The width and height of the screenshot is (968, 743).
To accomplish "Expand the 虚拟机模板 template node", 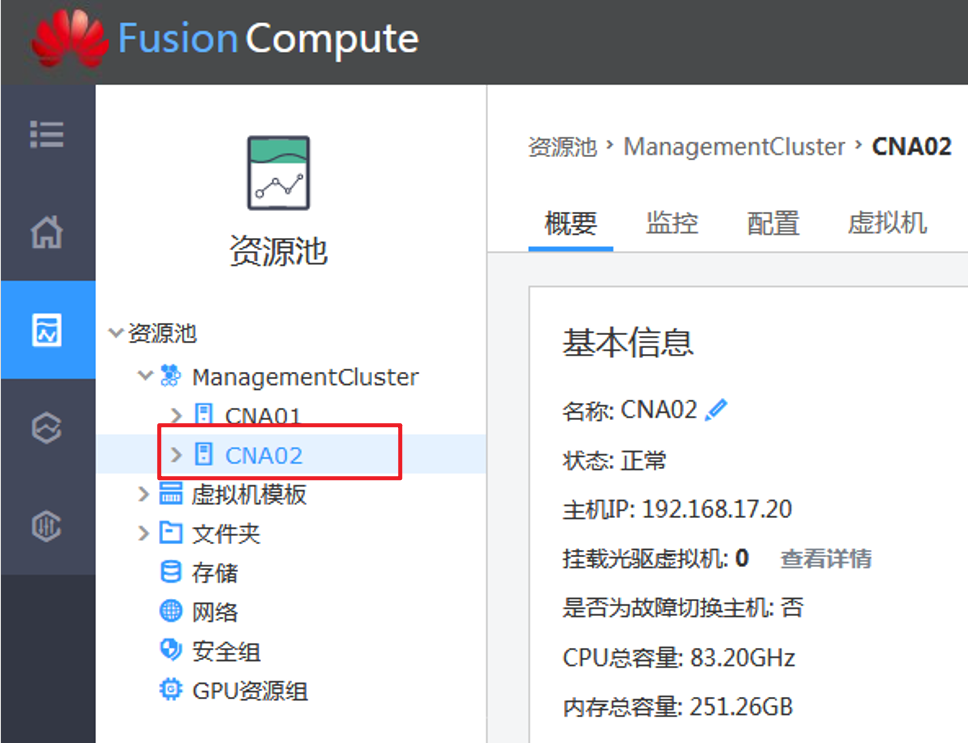I will [142, 494].
